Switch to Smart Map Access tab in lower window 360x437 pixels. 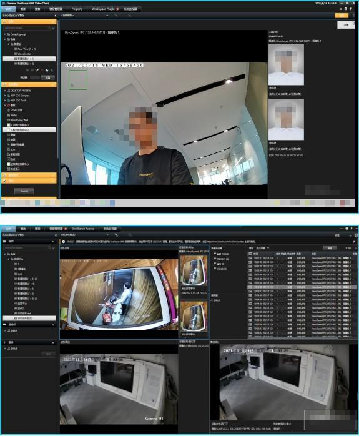pyautogui.click(x=83, y=229)
